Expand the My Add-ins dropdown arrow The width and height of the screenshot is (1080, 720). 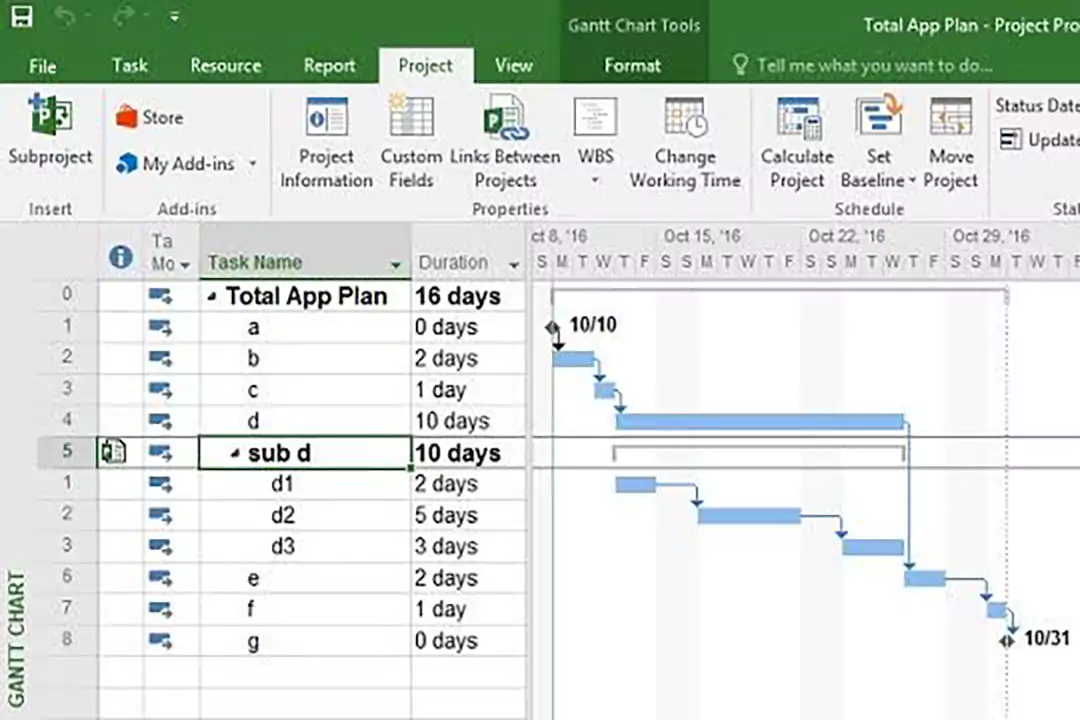(253, 164)
